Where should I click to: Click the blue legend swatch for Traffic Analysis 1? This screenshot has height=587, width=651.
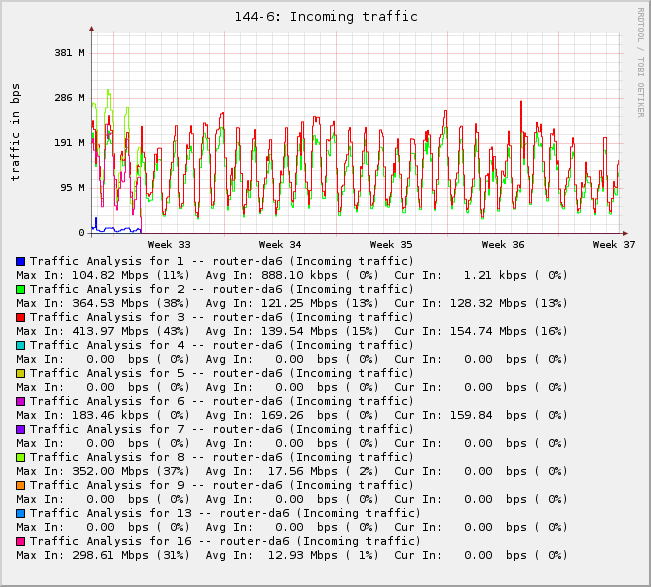coord(21,261)
